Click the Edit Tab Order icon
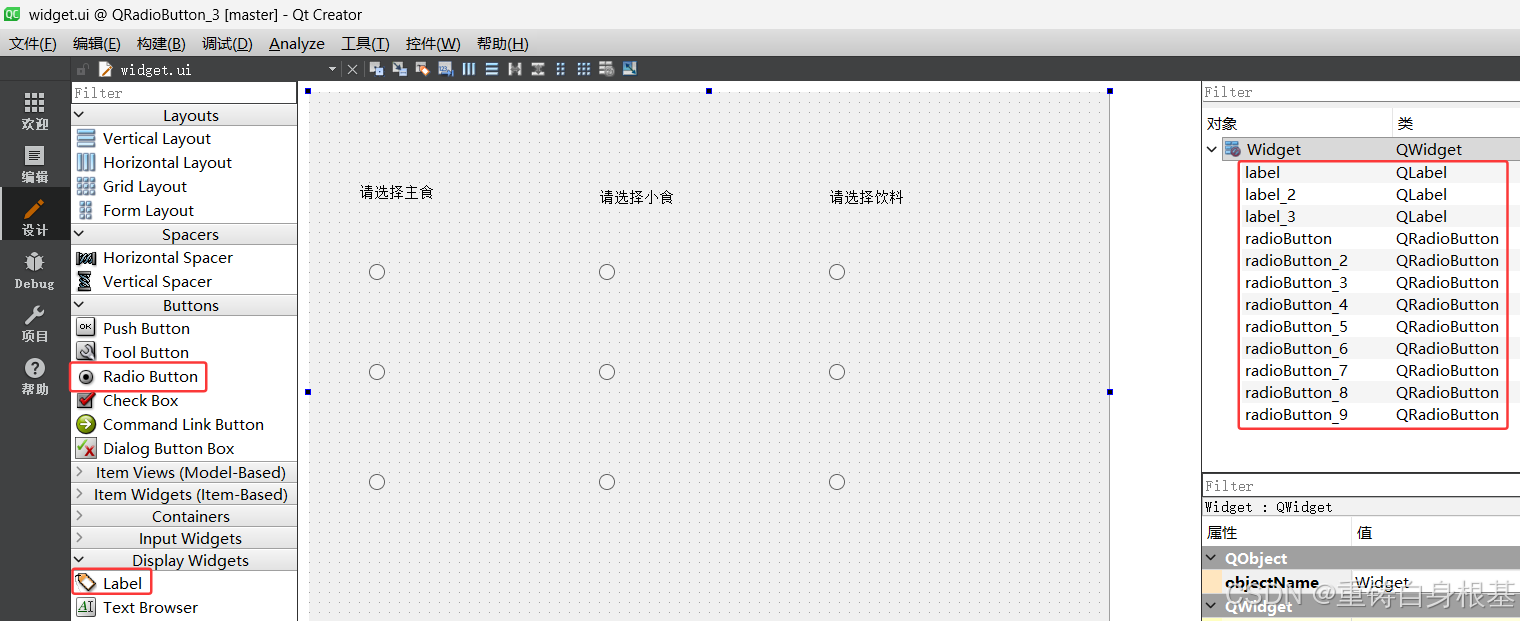This screenshot has width=1520, height=621. tap(445, 68)
